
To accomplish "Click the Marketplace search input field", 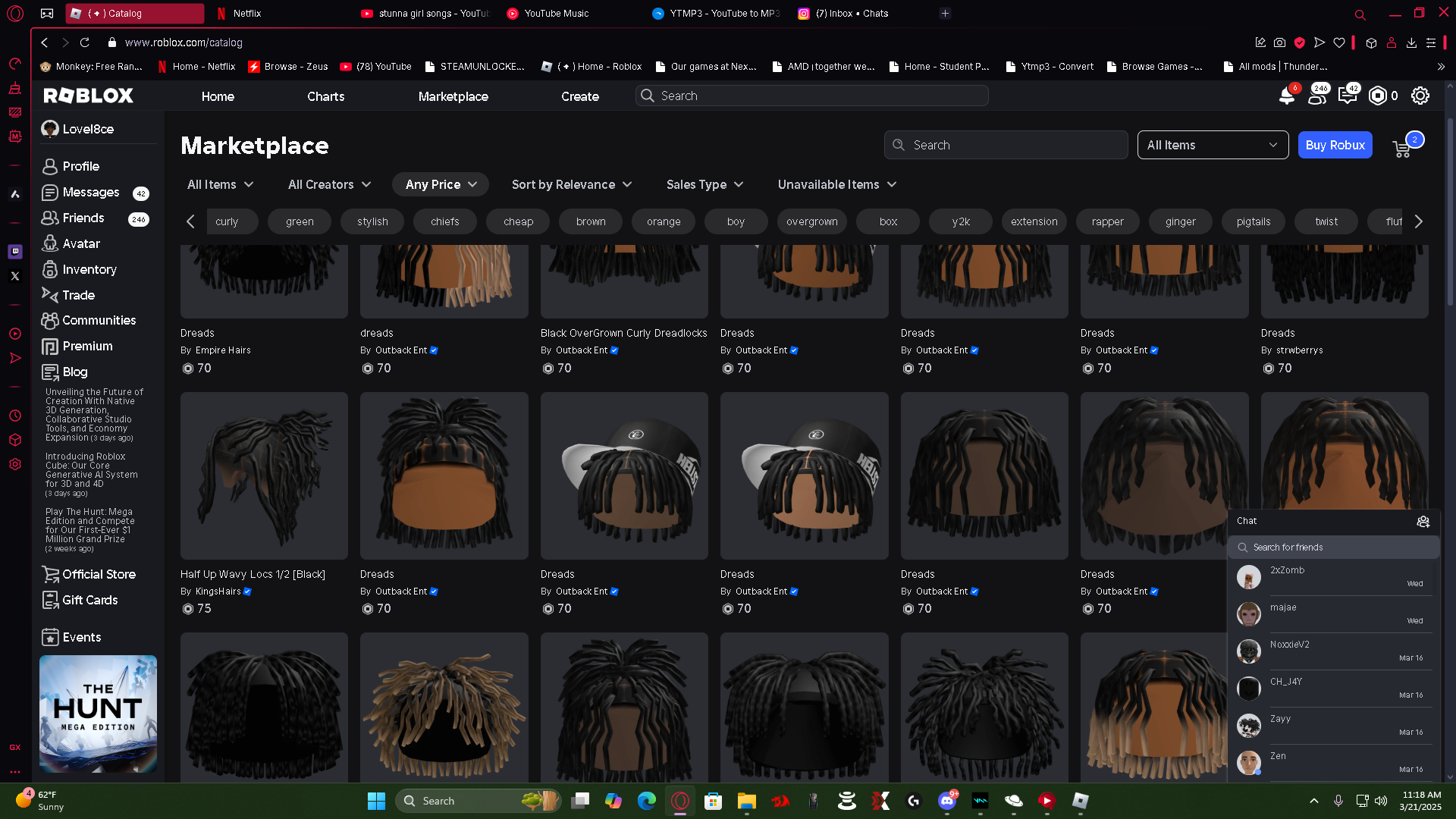I will pyautogui.click(x=1006, y=145).
